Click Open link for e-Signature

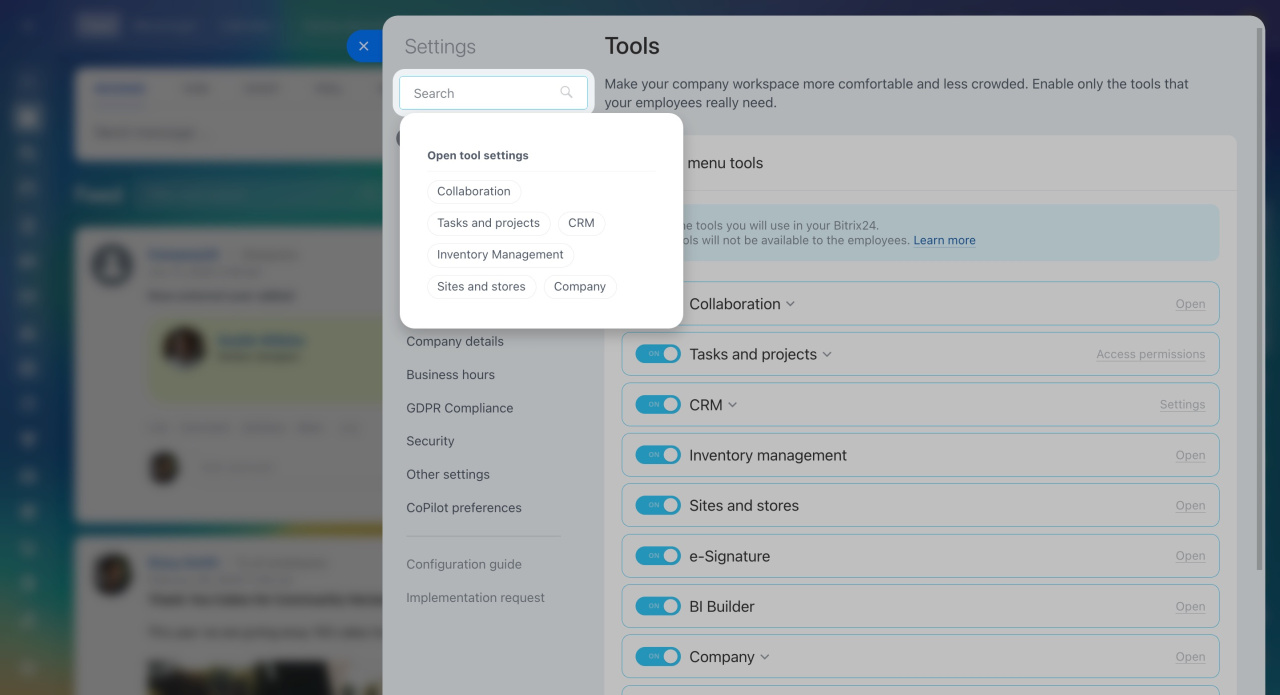coord(1190,556)
